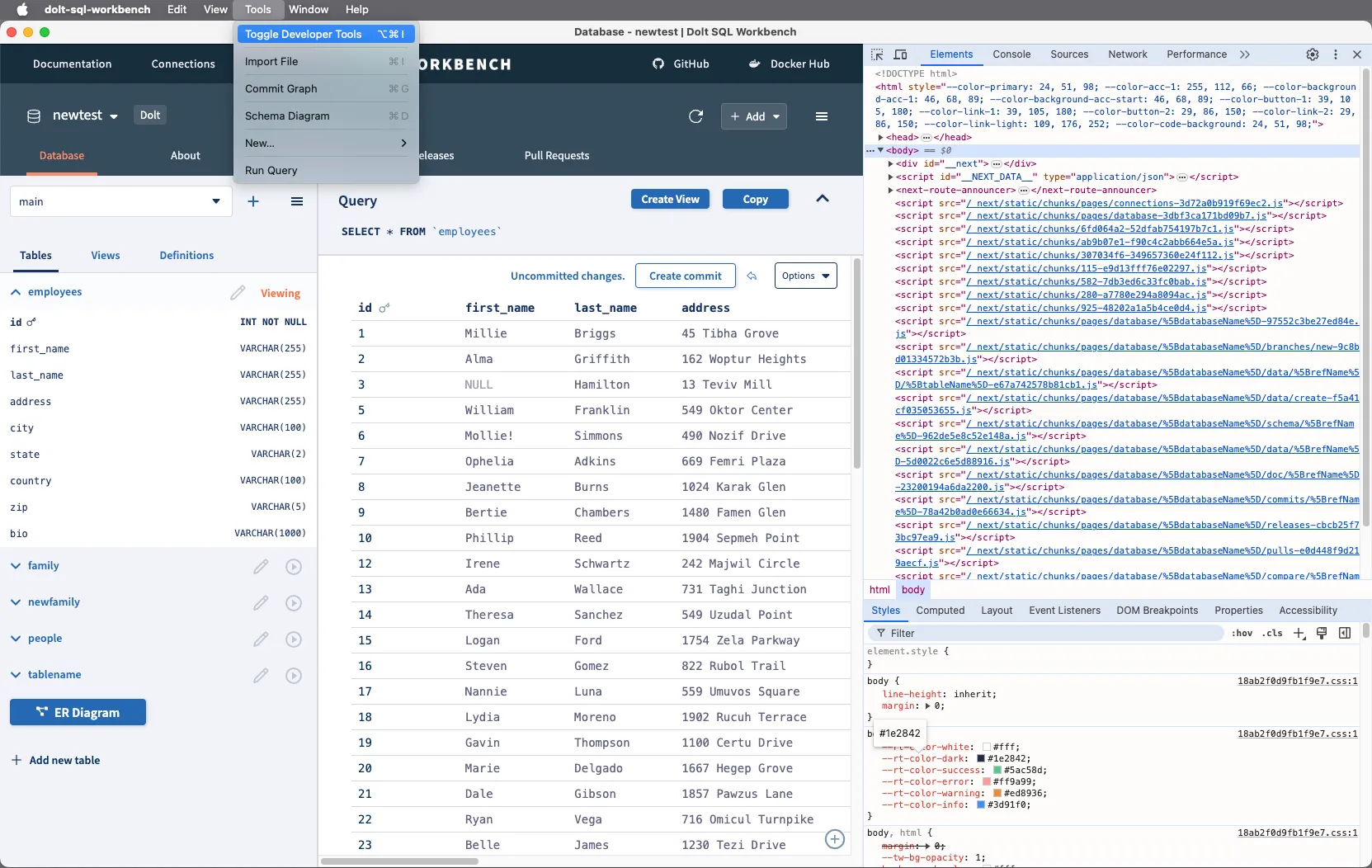
Task: Edit the family table using its pencil icon
Action: pyautogui.click(x=261, y=567)
